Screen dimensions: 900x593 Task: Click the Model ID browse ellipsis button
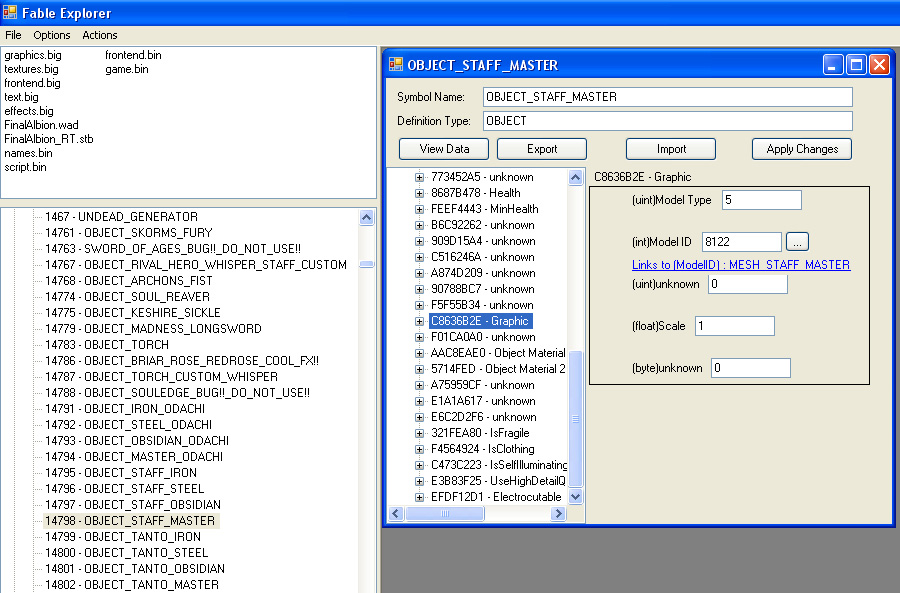797,241
